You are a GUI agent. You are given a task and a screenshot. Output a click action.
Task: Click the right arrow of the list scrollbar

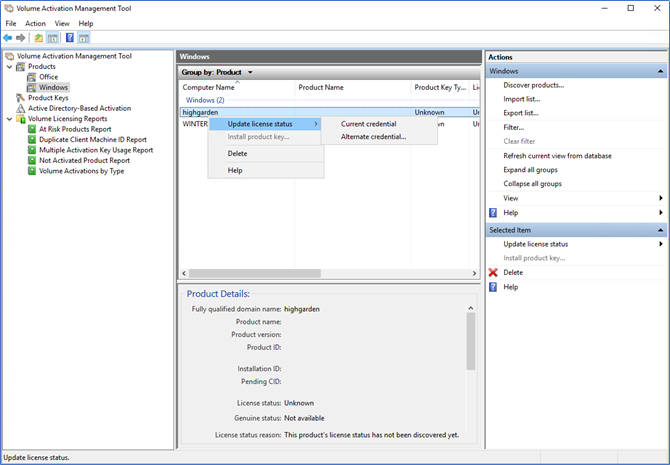click(x=474, y=273)
